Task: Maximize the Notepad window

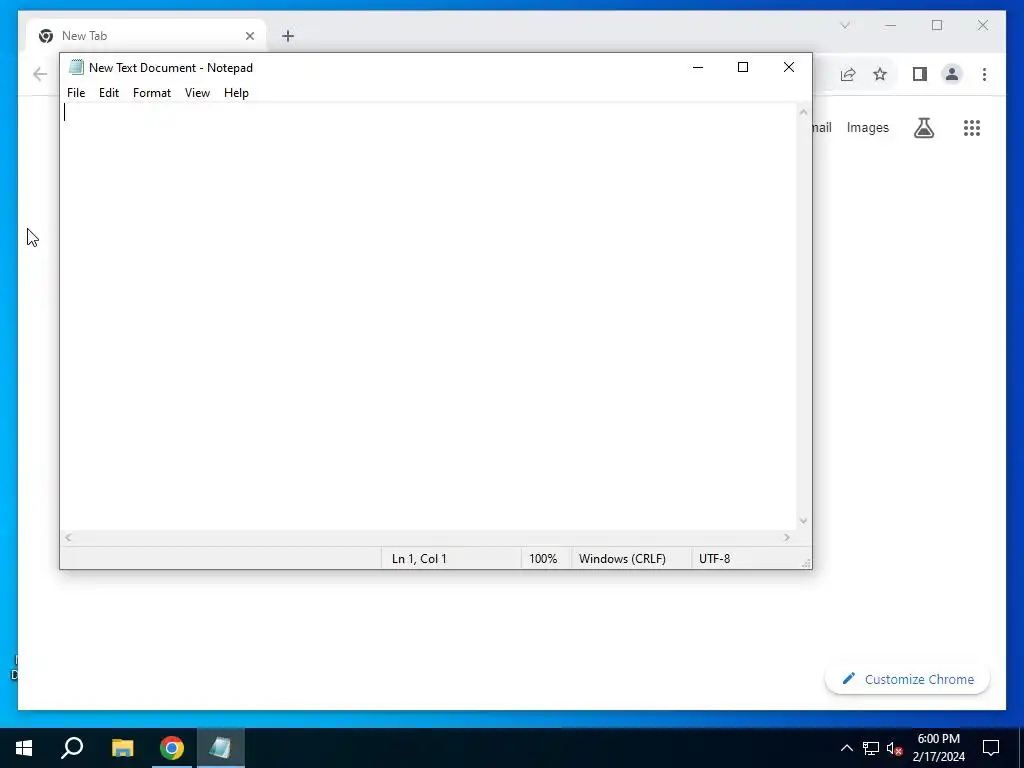Action: pyautogui.click(x=743, y=67)
